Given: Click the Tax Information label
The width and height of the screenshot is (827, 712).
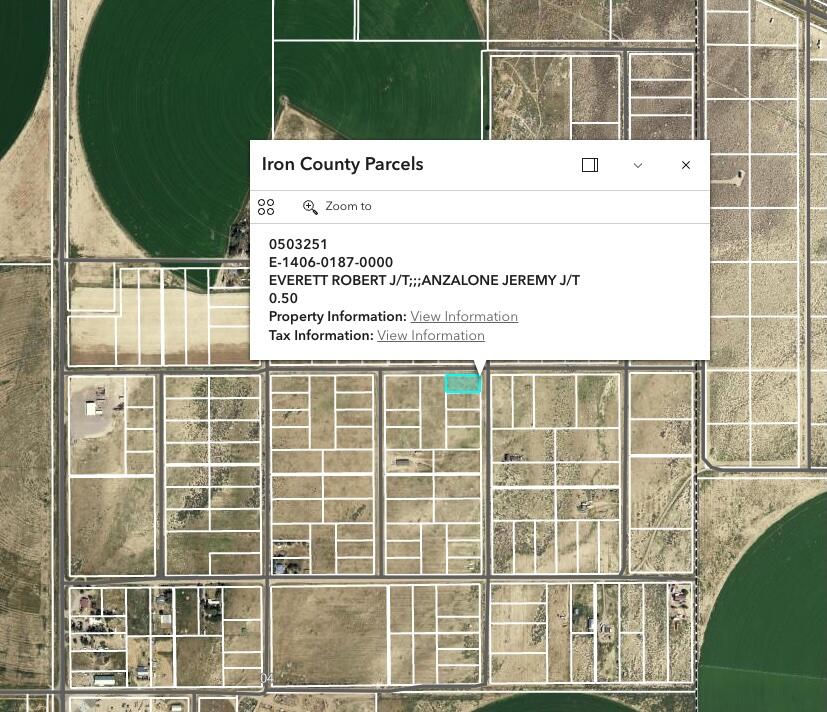Looking at the screenshot, I should coord(321,335).
